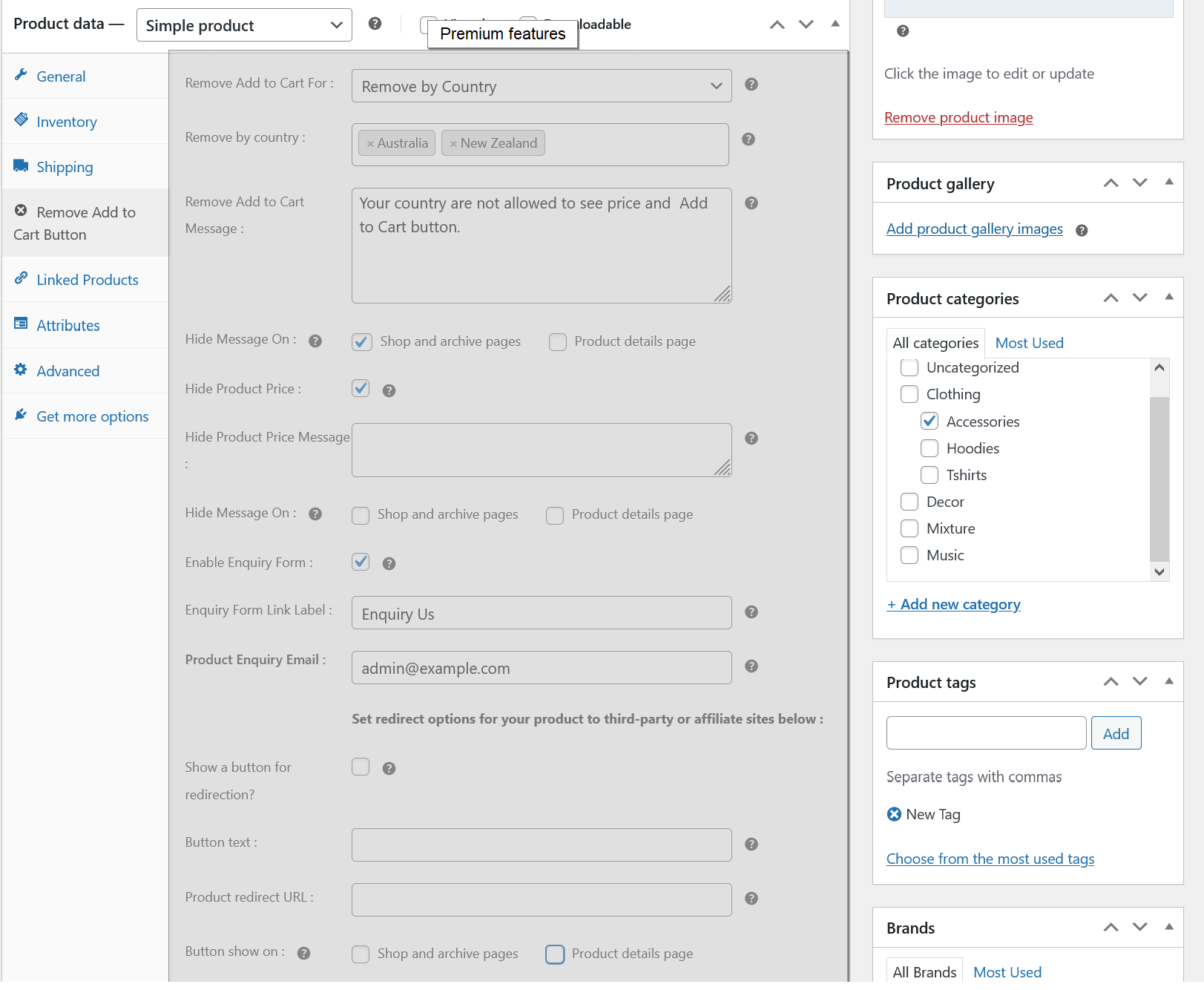This screenshot has width=1204, height=990.
Task: Check first Product details page checkbox
Action: [x=558, y=342]
